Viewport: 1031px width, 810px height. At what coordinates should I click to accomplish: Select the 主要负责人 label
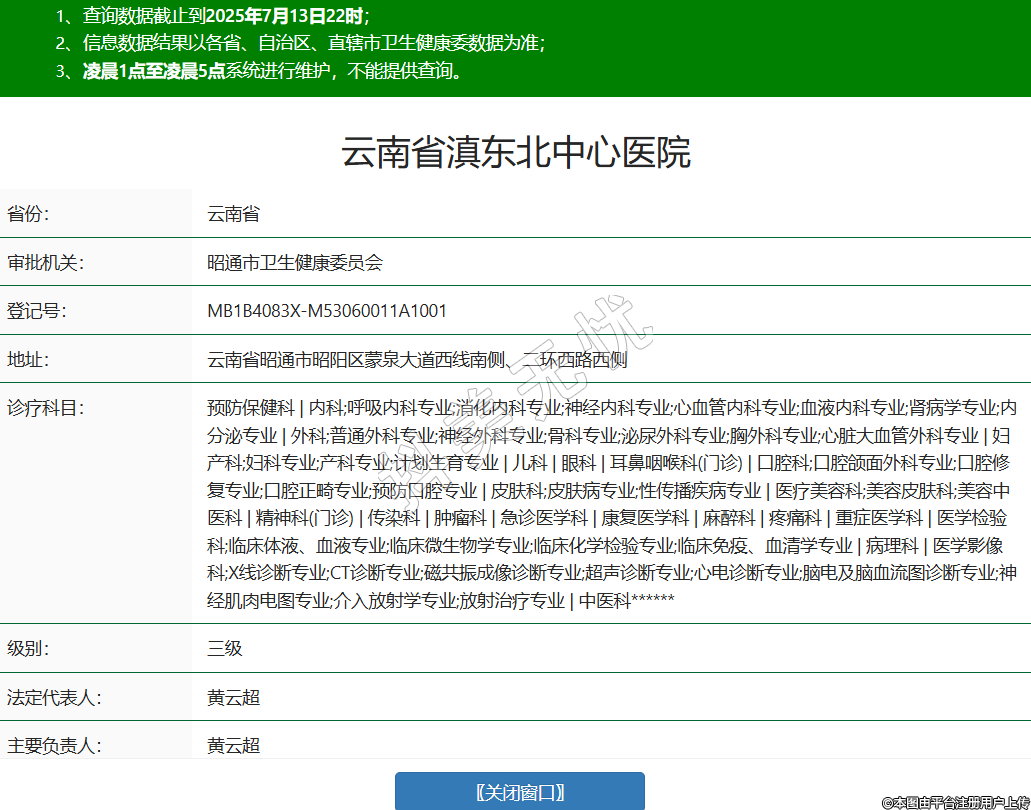pos(53,745)
